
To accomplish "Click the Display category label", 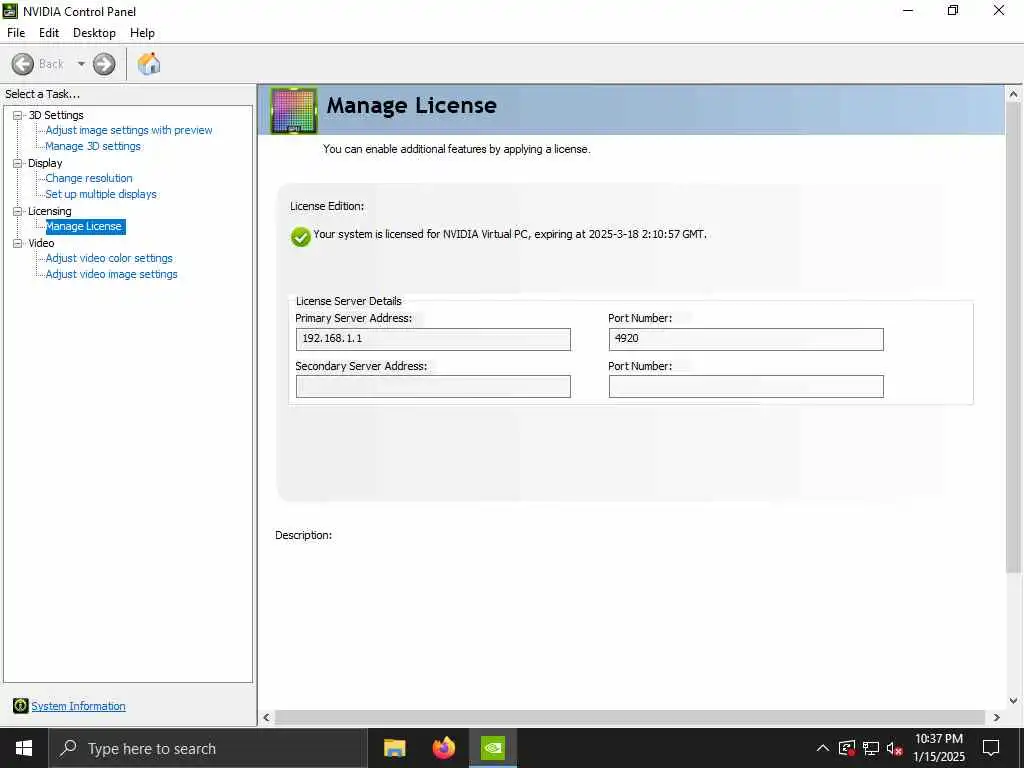I will point(45,163).
